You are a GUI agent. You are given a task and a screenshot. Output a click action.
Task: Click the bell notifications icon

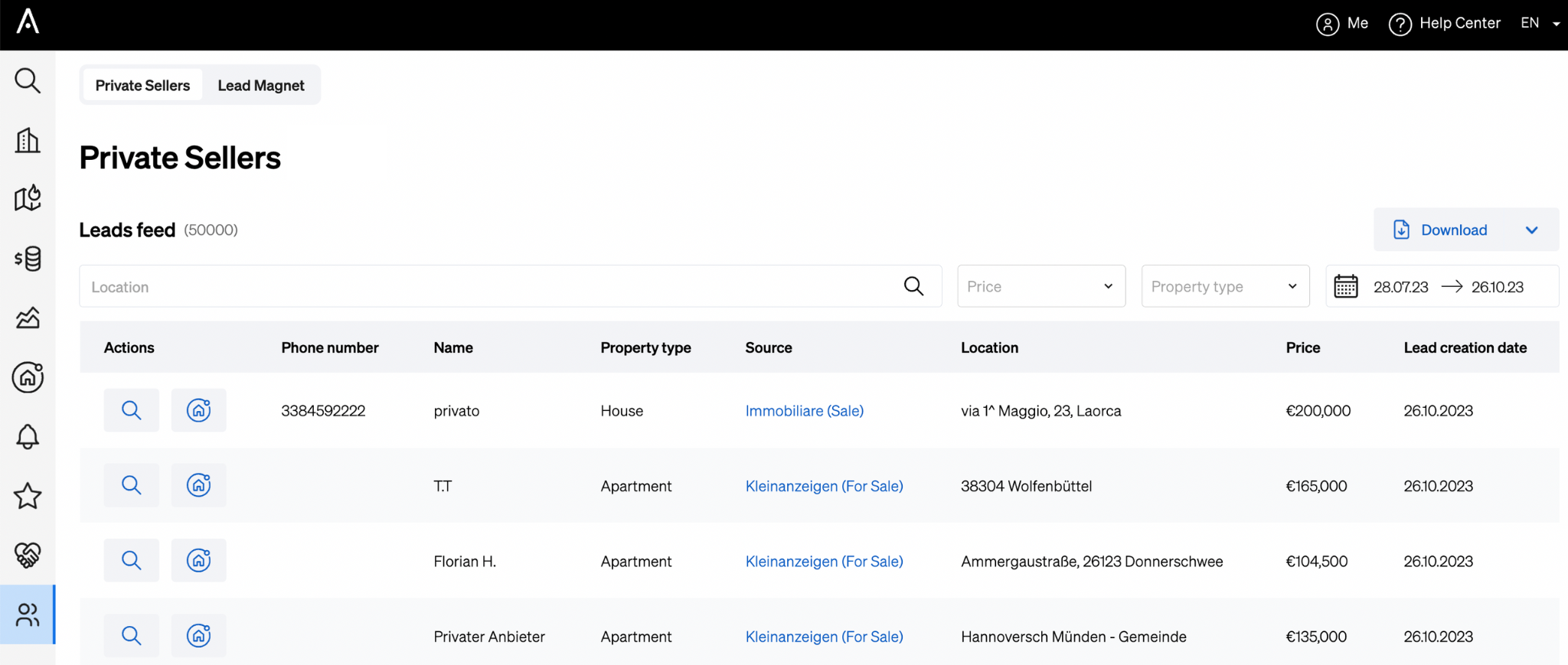28,437
